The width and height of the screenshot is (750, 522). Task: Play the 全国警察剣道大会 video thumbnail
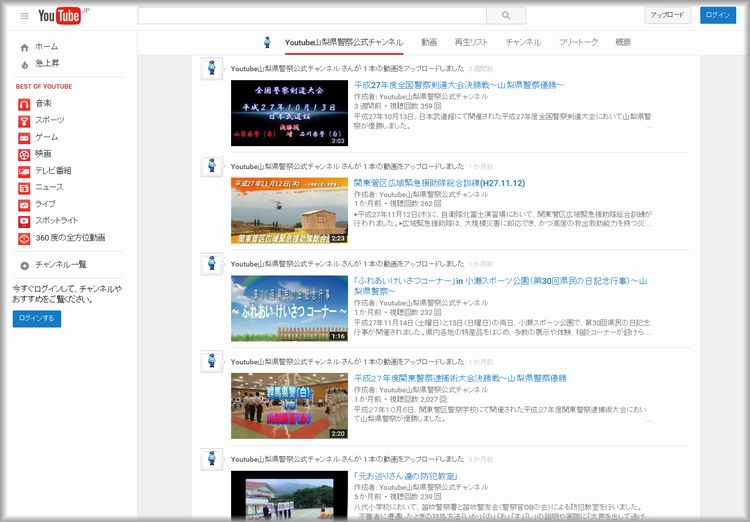289,113
